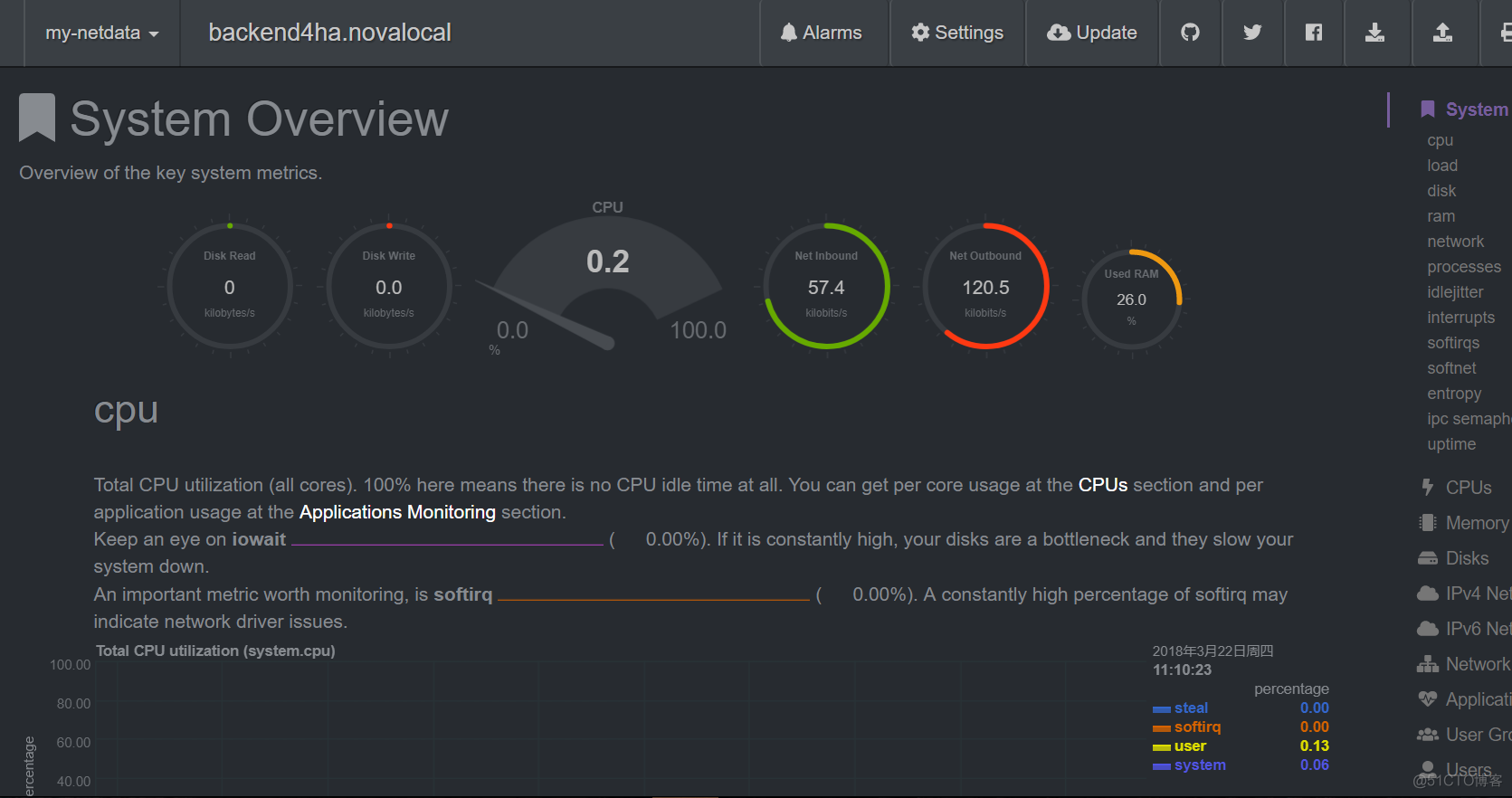This screenshot has width=1512, height=798.
Task: Follow the Applications Monitoring link
Action: coord(397,512)
